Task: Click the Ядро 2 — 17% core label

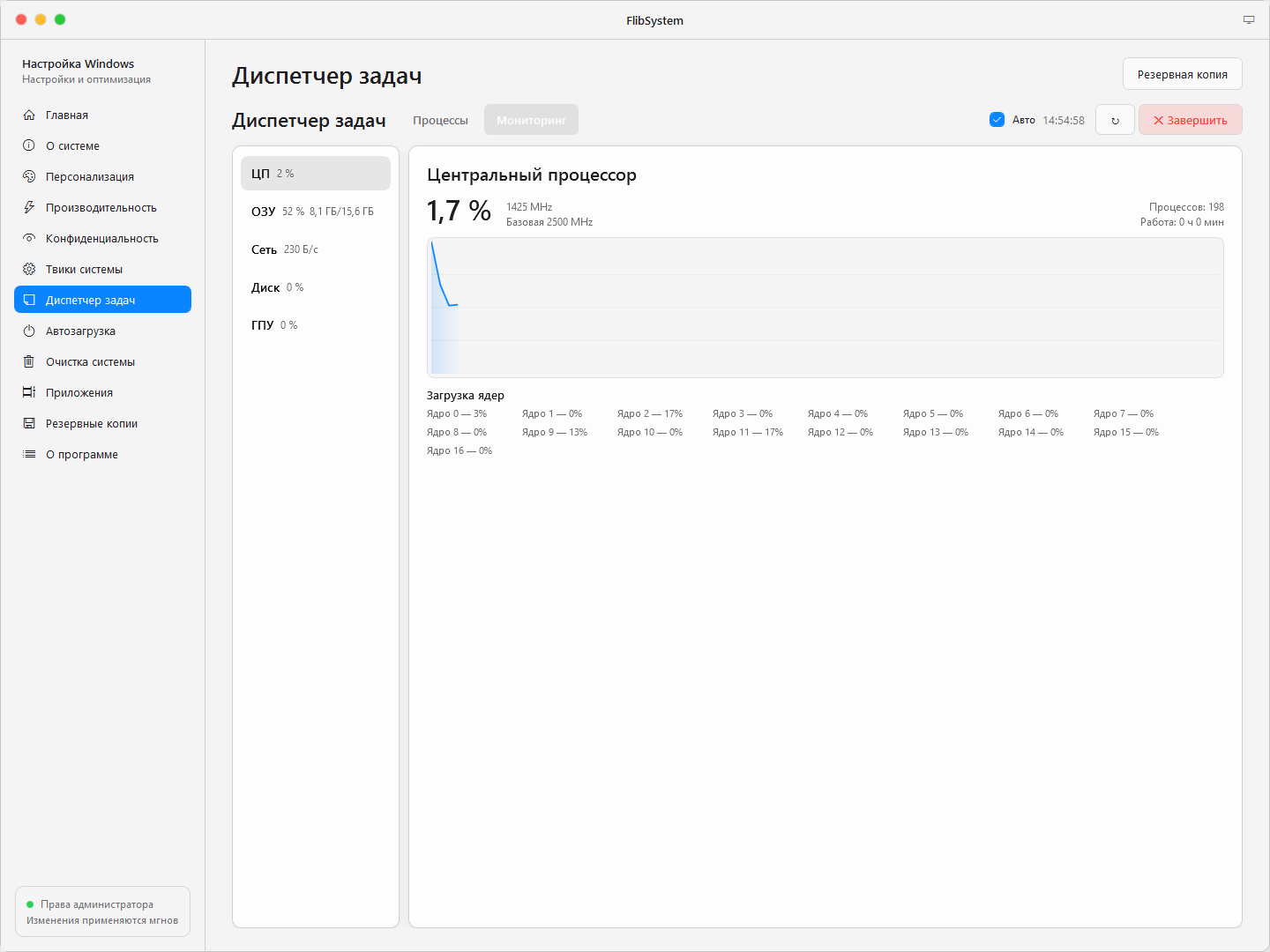Action: coord(650,413)
